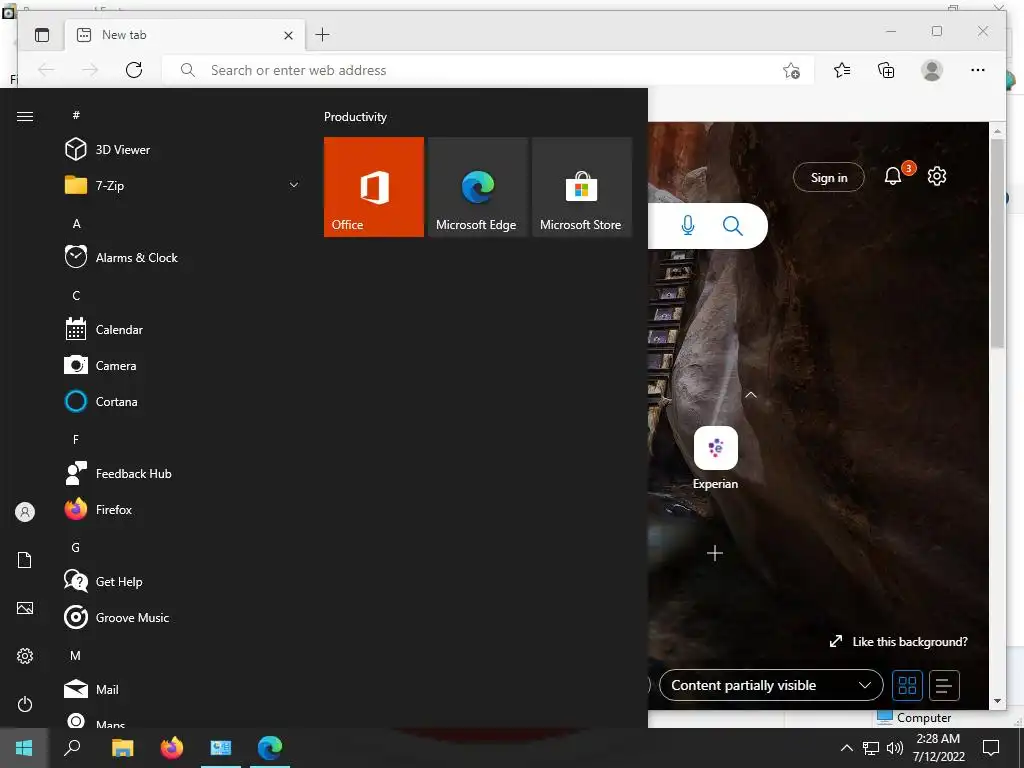Open the taskbar clock showing 2:28 AM
Viewport: 1024px width, 768px height.
tap(938, 748)
